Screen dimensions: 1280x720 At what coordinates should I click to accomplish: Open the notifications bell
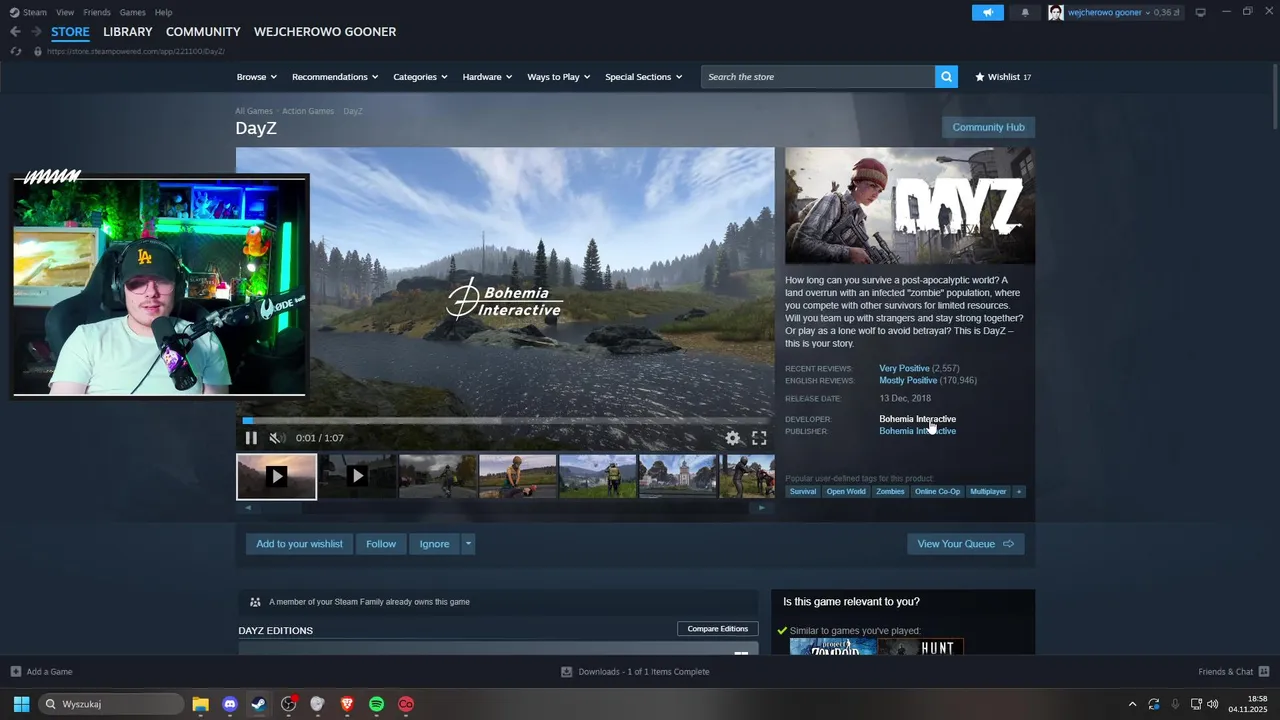pos(1025,12)
